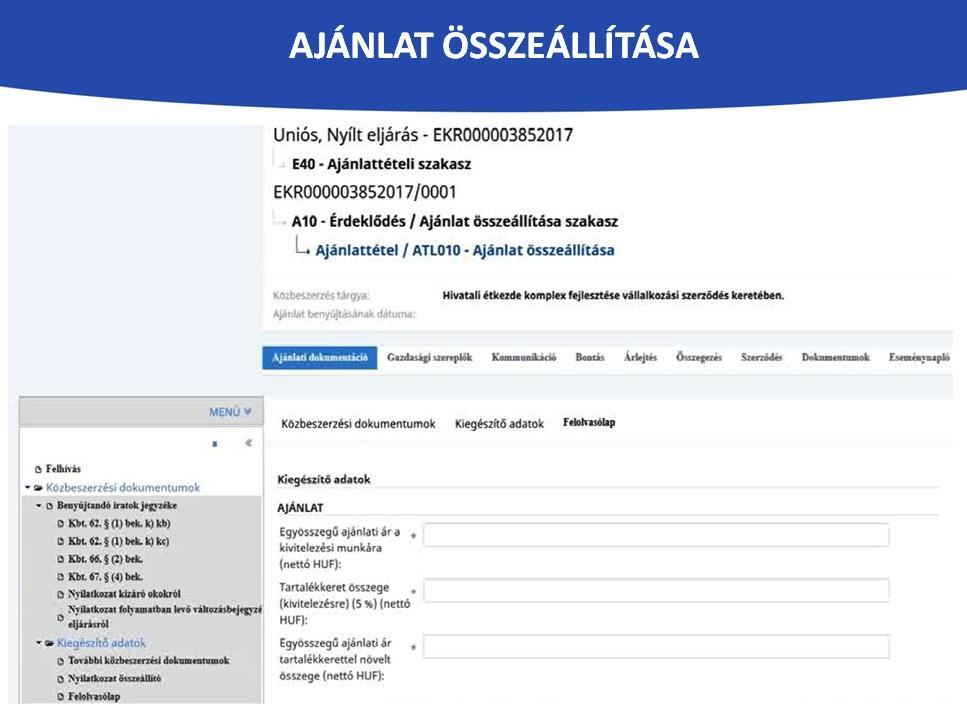Open the Ajánlati dokumentáció tab
Screen dimensions: 967x719
[x=319, y=358]
